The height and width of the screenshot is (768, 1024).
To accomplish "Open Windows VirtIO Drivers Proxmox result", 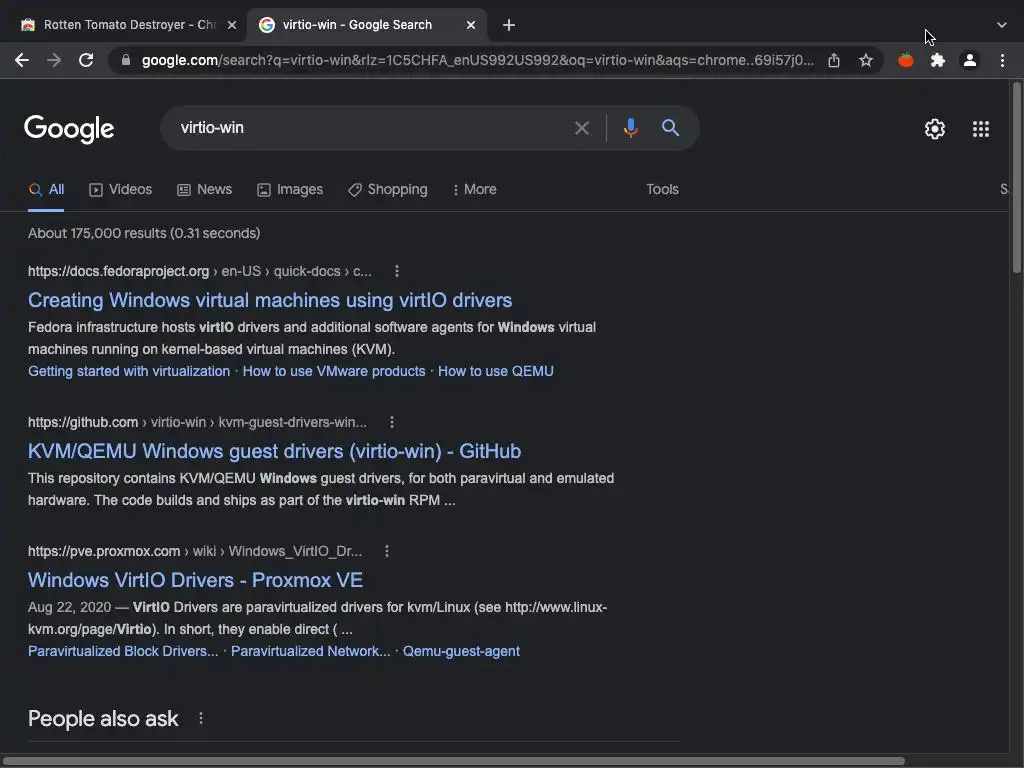I will point(195,581).
